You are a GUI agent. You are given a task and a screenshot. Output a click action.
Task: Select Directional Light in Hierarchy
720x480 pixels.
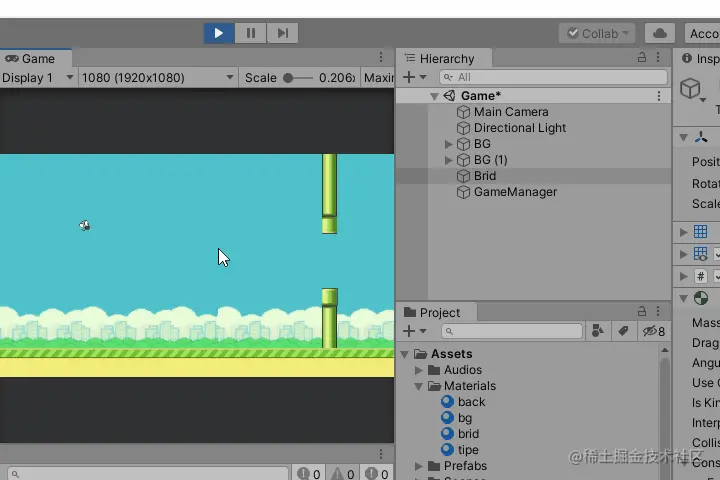point(520,128)
